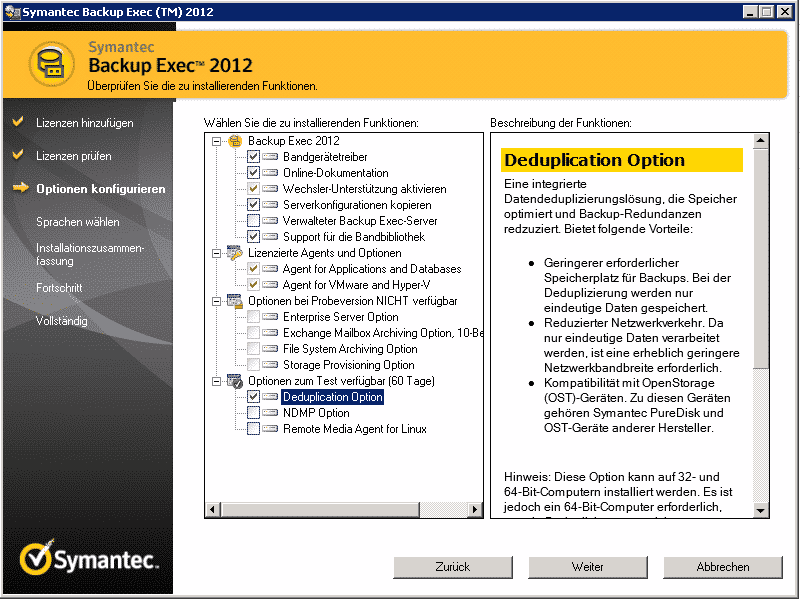Collapse the Optionen zum Test verfügbar node

[x=216, y=381]
